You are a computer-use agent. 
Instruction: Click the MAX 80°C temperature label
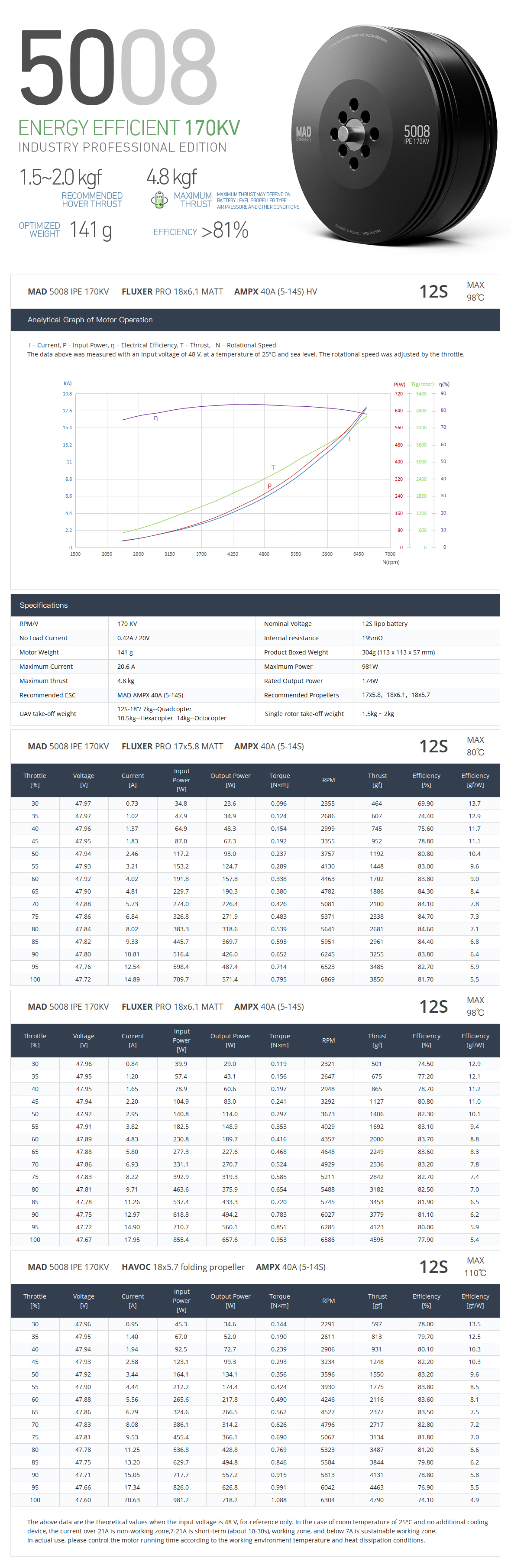476,746
